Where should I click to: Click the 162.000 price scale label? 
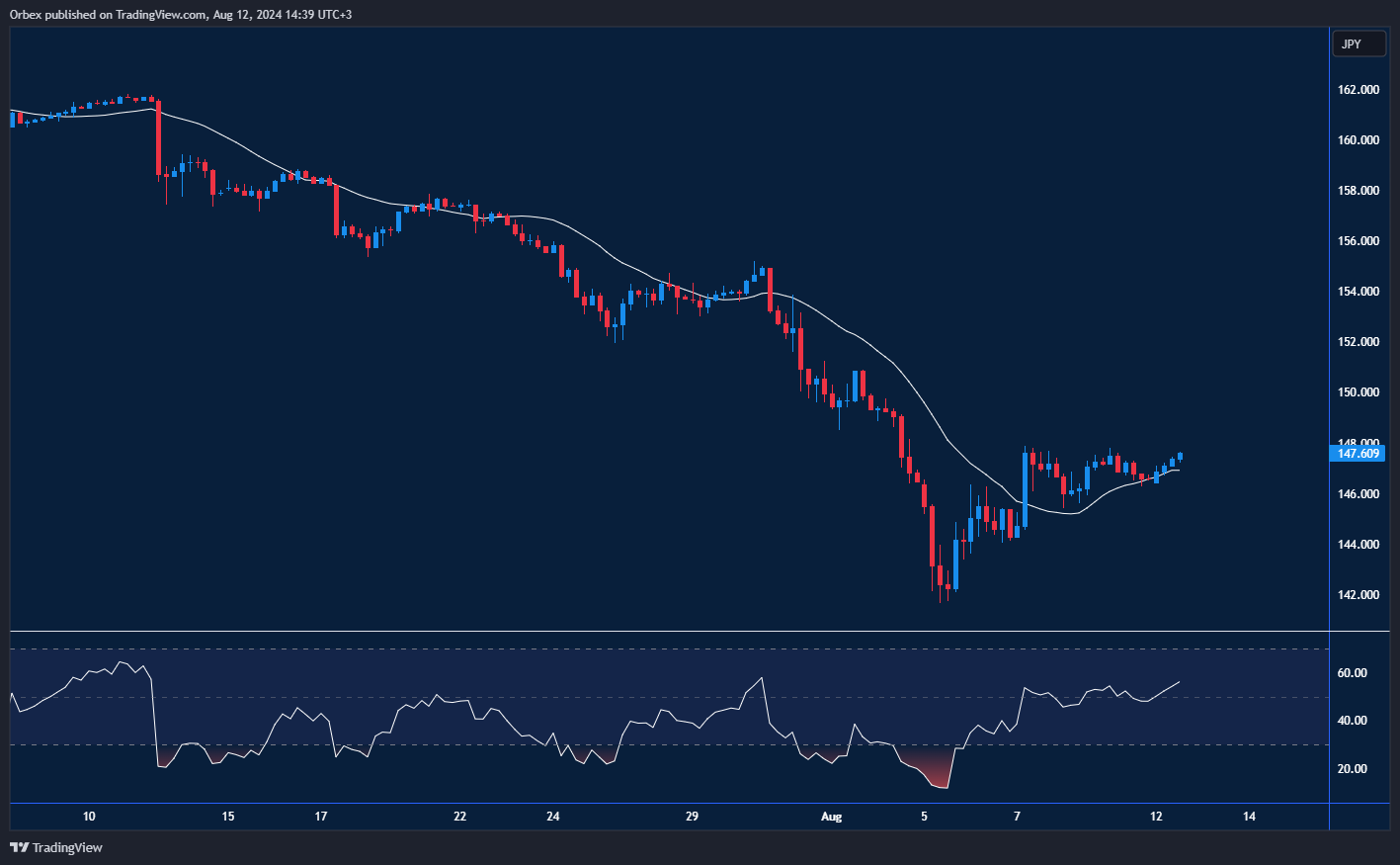coord(1359,90)
